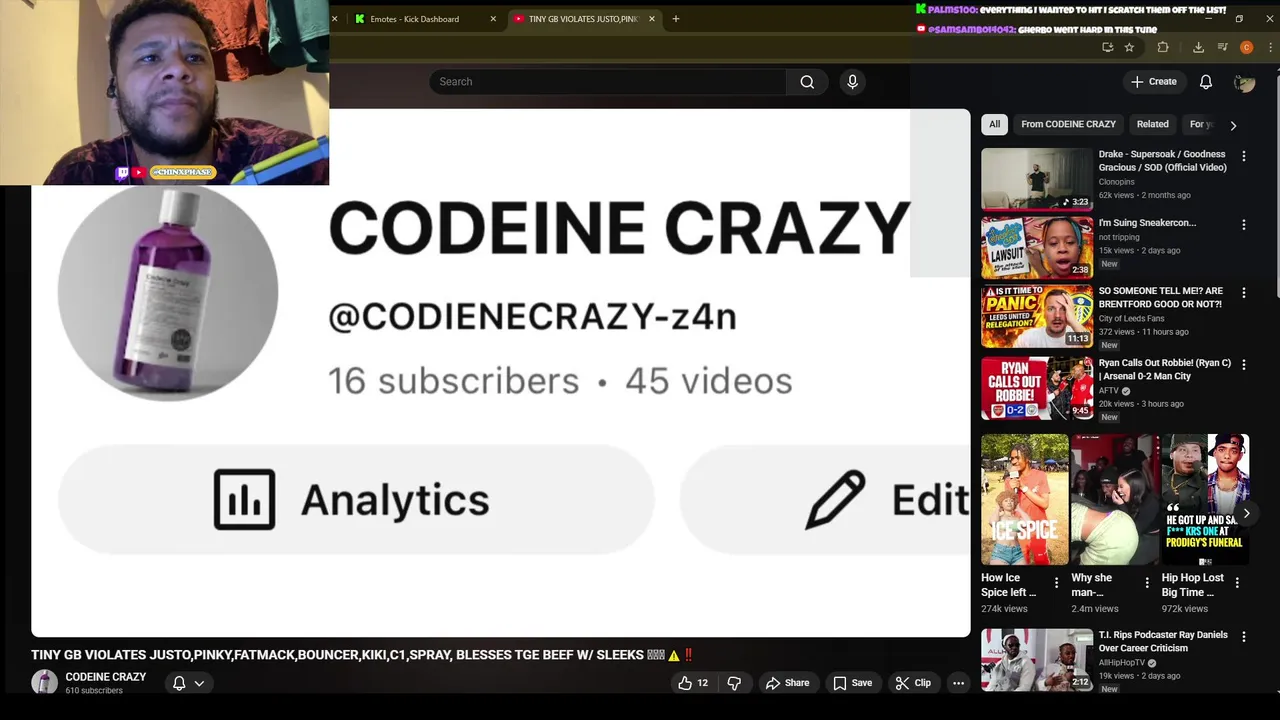Image resolution: width=1280 pixels, height=720 pixels.
Task: Install the page as app icon
Action: 1107,47
